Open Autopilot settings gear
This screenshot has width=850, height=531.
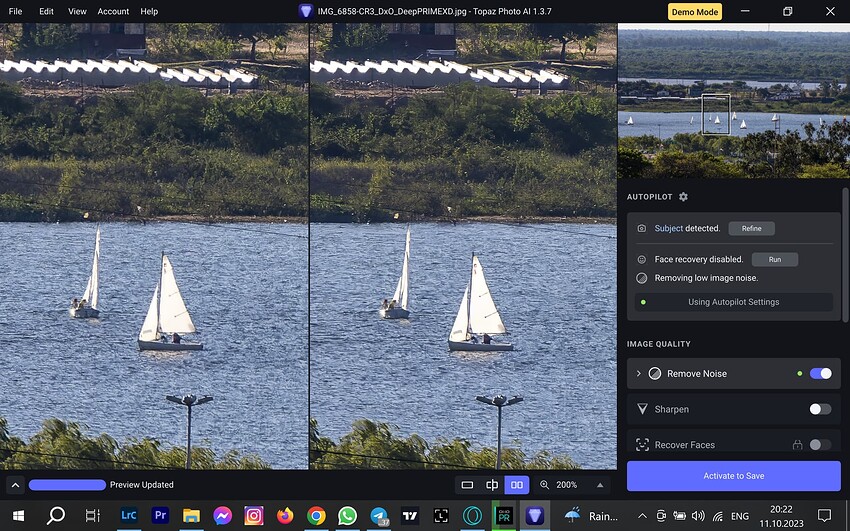[683, 197]
